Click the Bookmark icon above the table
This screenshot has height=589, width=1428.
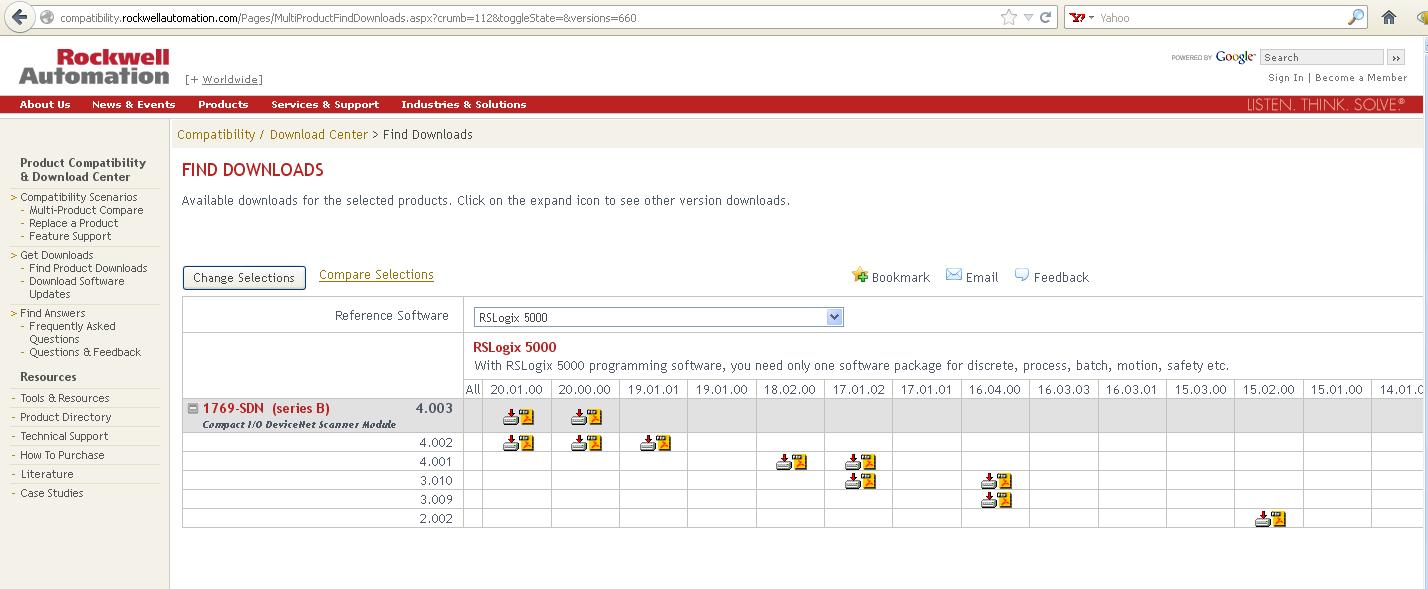[860, 275]
